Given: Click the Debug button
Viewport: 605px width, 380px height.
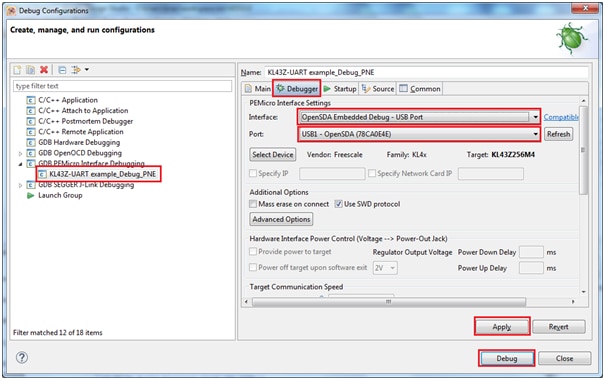Looking at the screenshot, I should pos(506,358).
